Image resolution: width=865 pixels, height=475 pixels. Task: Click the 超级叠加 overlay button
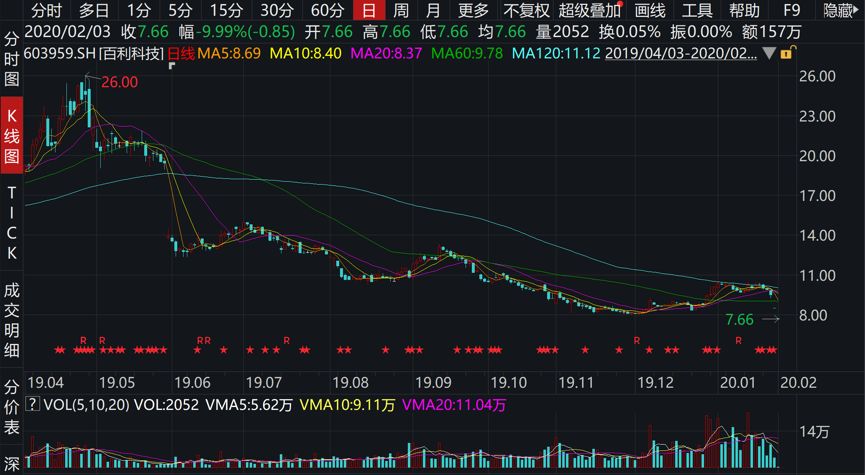pyautogui.click(x=589, y=11)
